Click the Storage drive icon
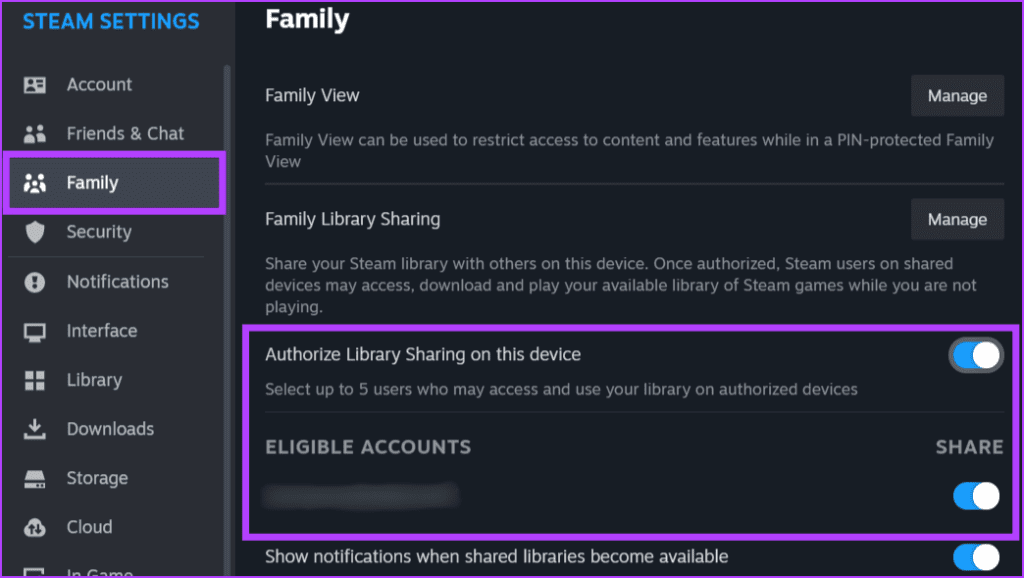Image resolution: width=1024 pixels, height=578 pixels. [x=40, y=477]
